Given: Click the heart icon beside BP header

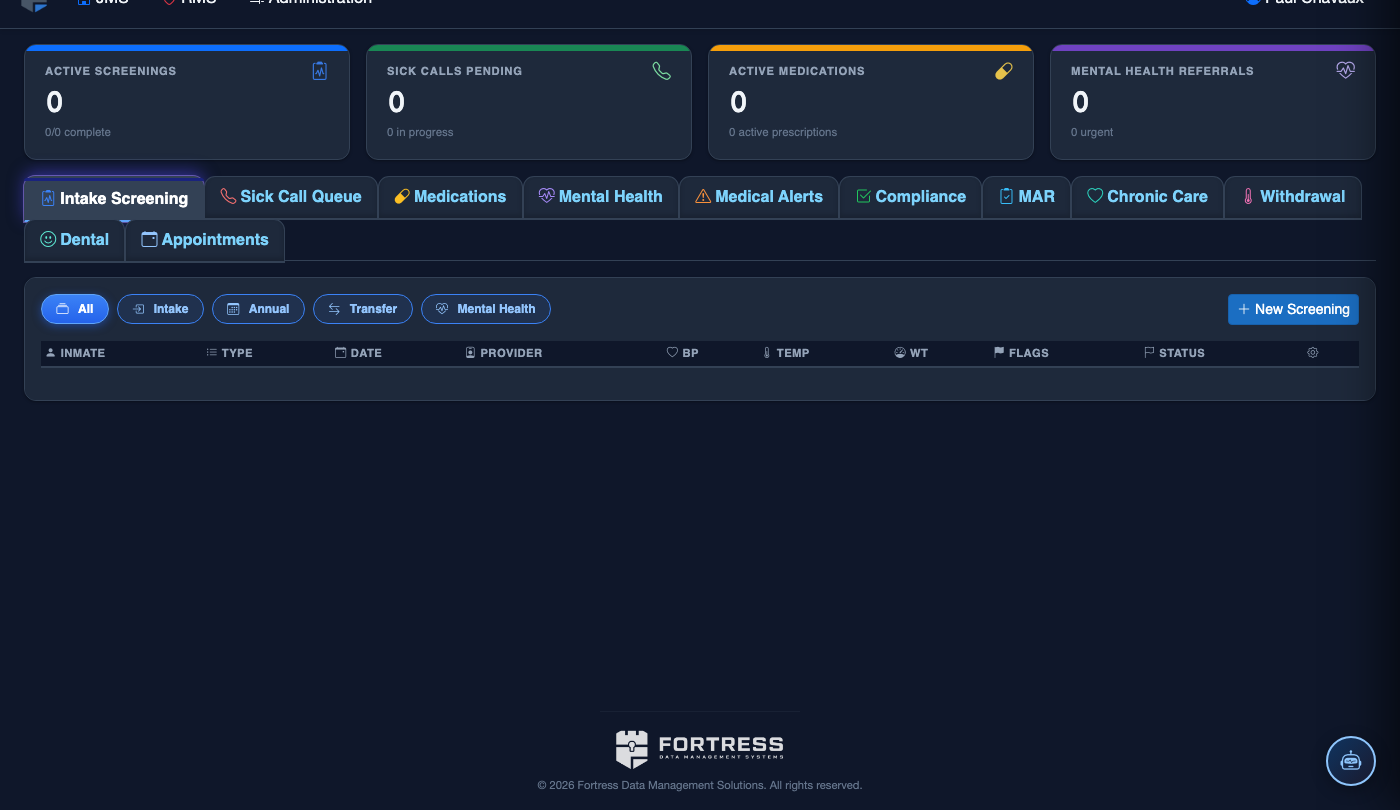Looking at the screenshot, I should click(672, 353).
